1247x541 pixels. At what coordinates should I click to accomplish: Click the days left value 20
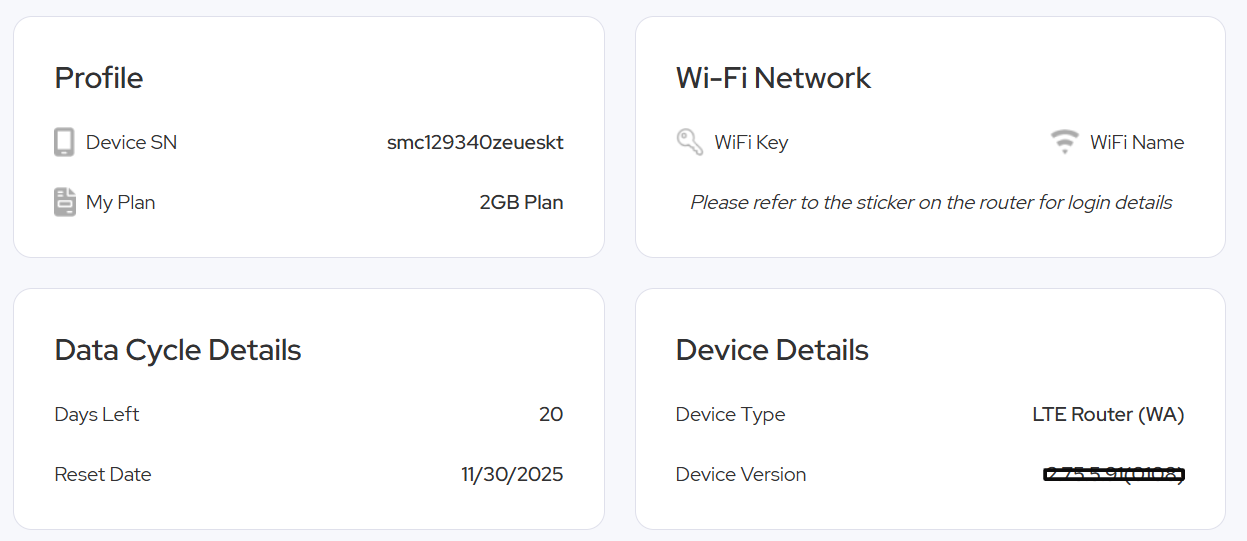[x=551, y=414]
